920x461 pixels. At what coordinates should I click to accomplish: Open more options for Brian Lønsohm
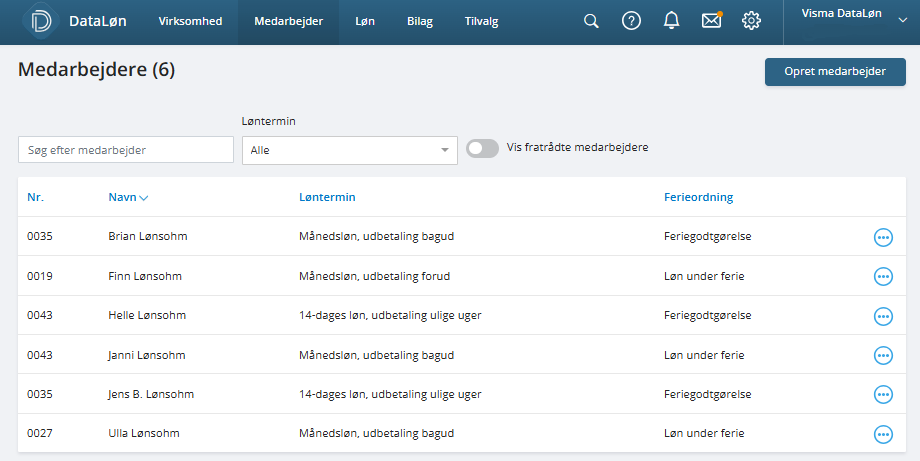coord(883,237)
